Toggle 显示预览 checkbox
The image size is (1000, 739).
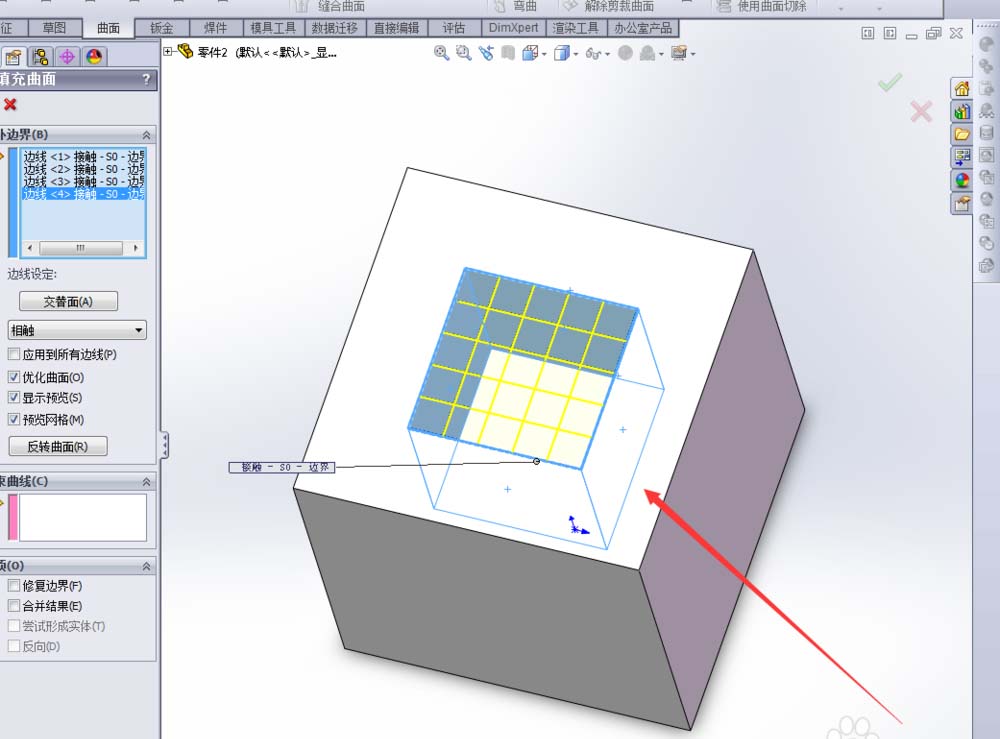(x=14, y=397)
